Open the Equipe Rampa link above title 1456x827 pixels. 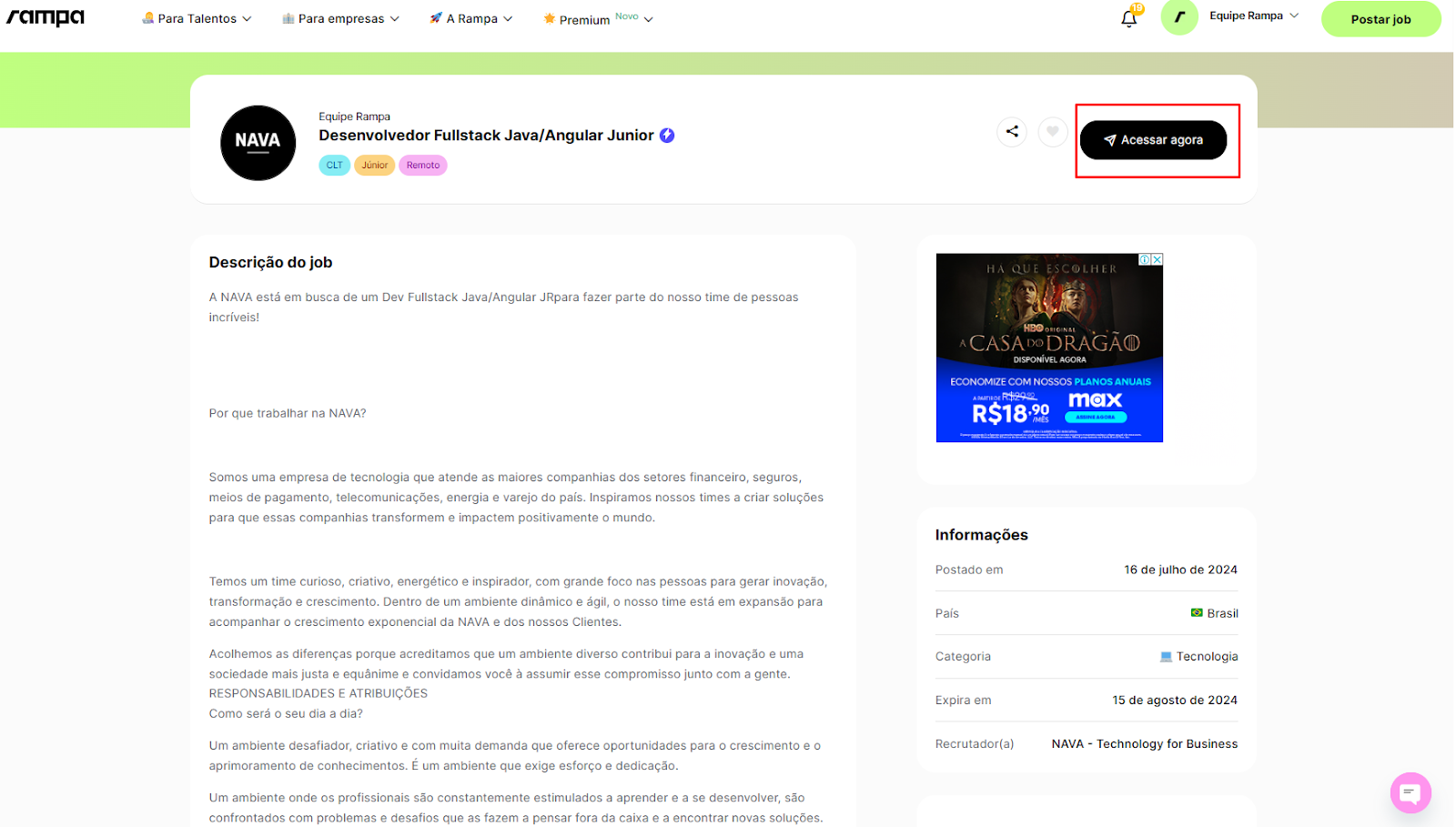point(354,116)
